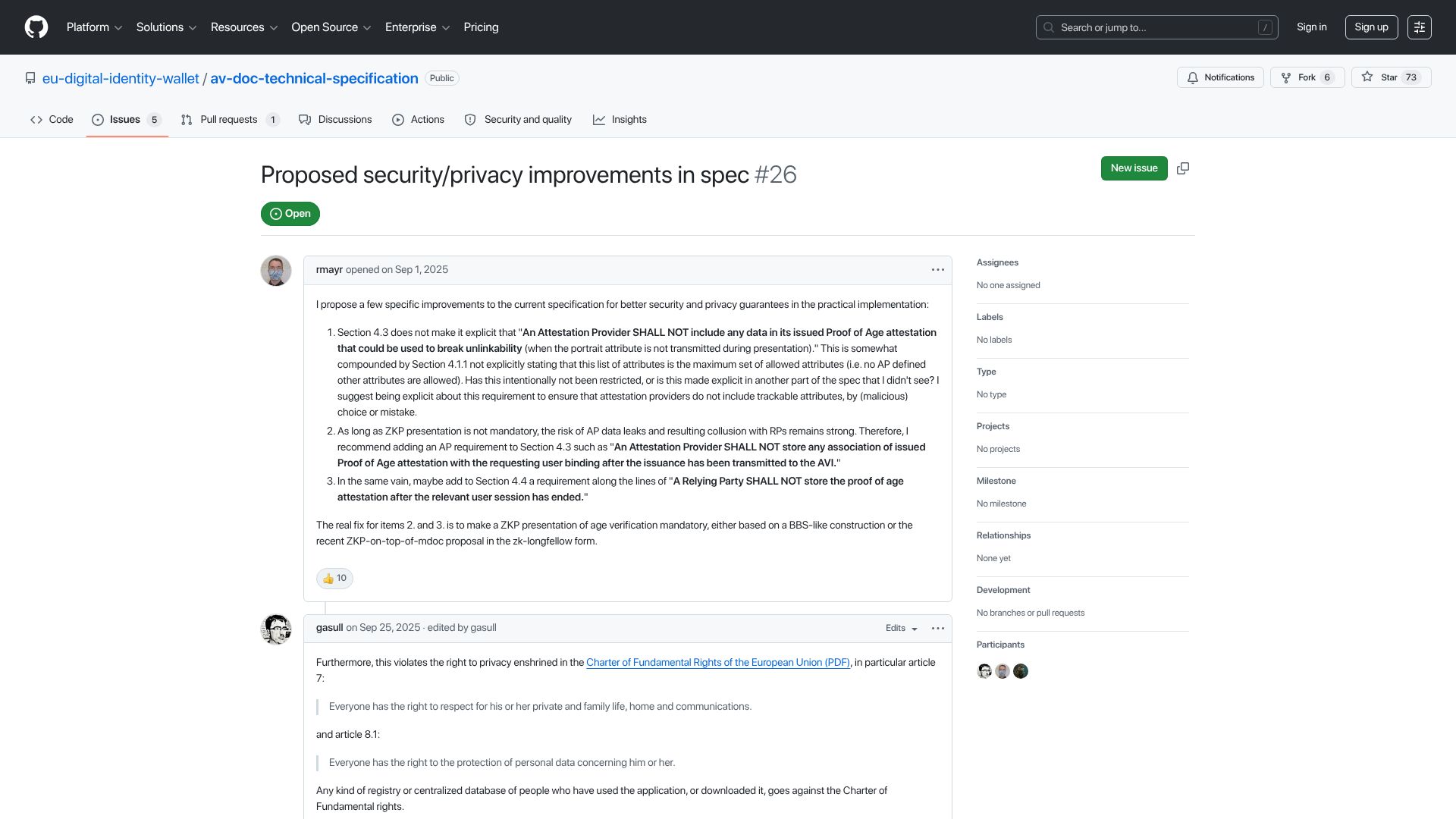Fork the repository
The height and width of the screenshot is (819, 1456).
point(1307,77)
